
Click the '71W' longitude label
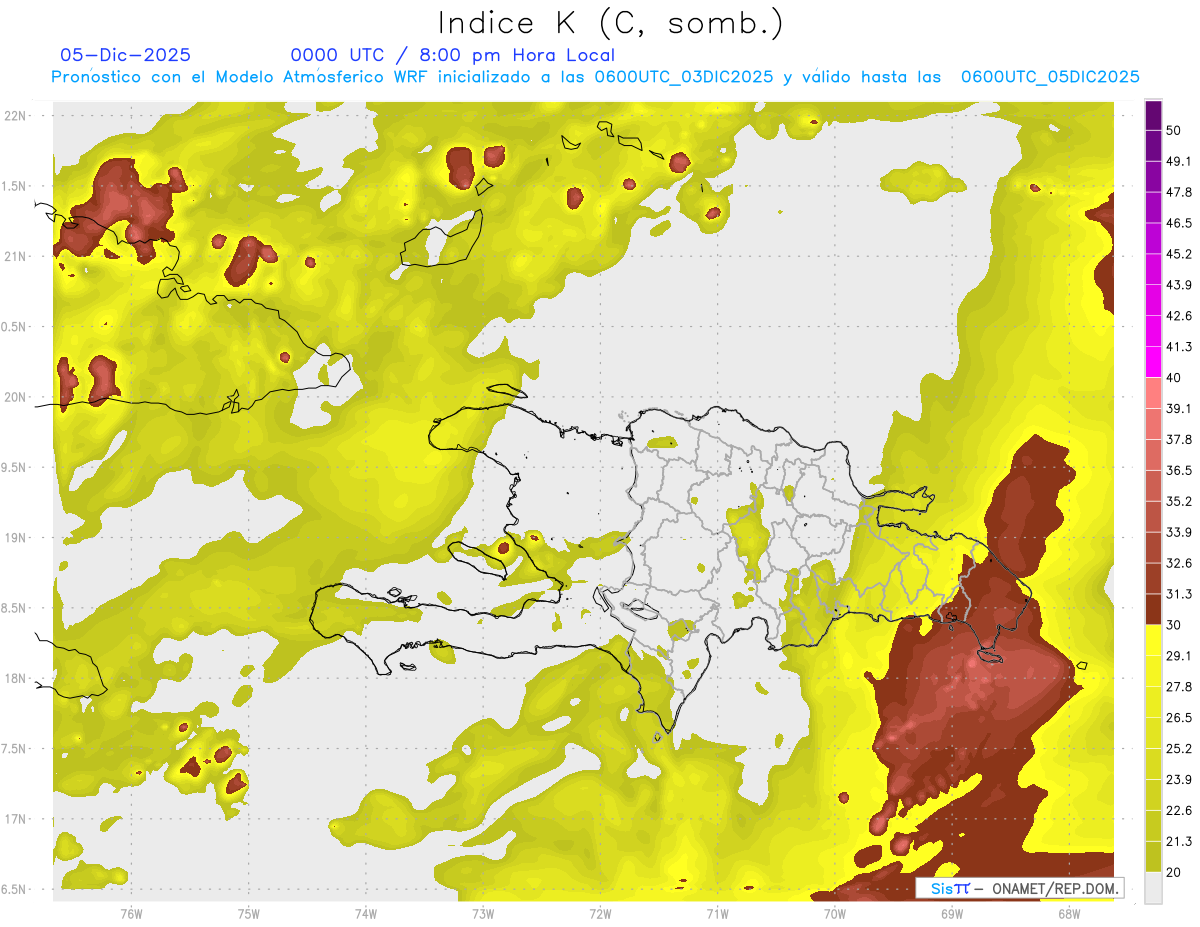[717, 913]
